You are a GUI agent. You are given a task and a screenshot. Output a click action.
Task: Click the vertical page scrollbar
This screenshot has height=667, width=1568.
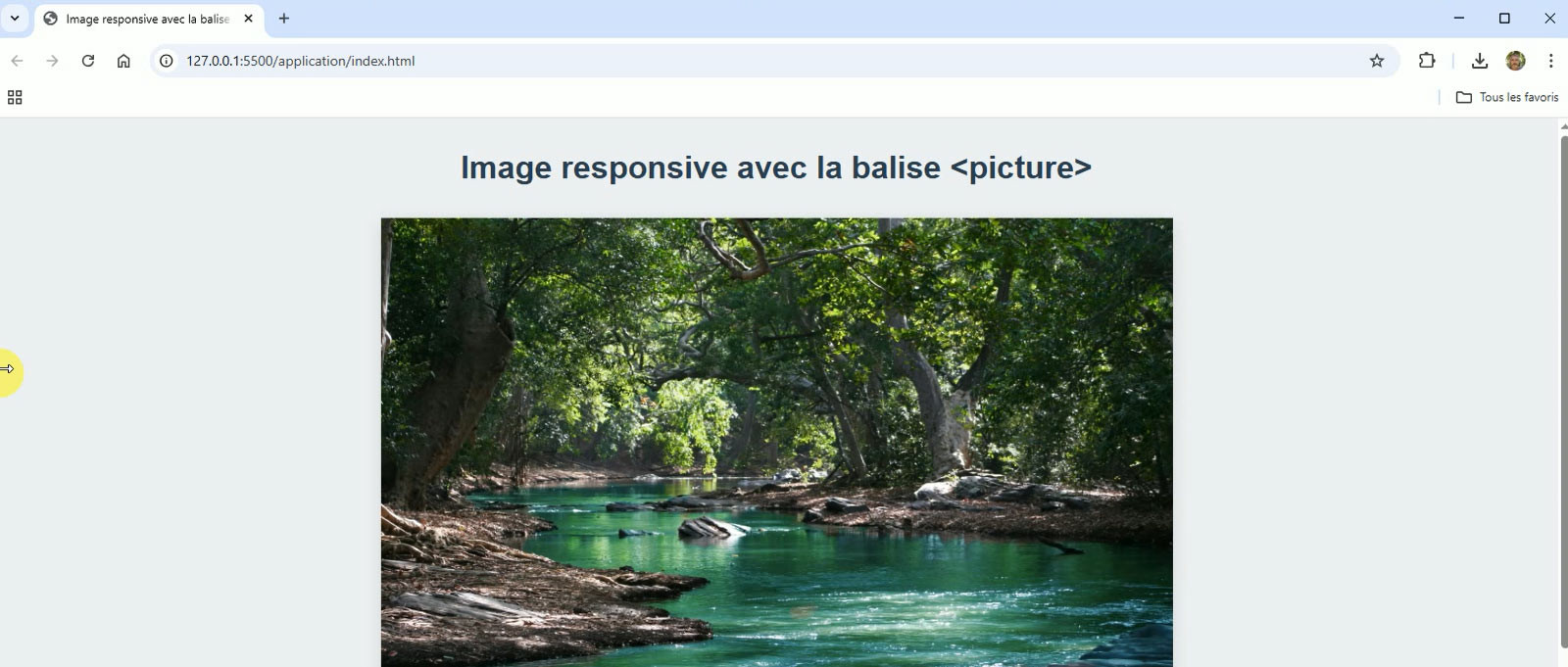tap(1563, 392)
